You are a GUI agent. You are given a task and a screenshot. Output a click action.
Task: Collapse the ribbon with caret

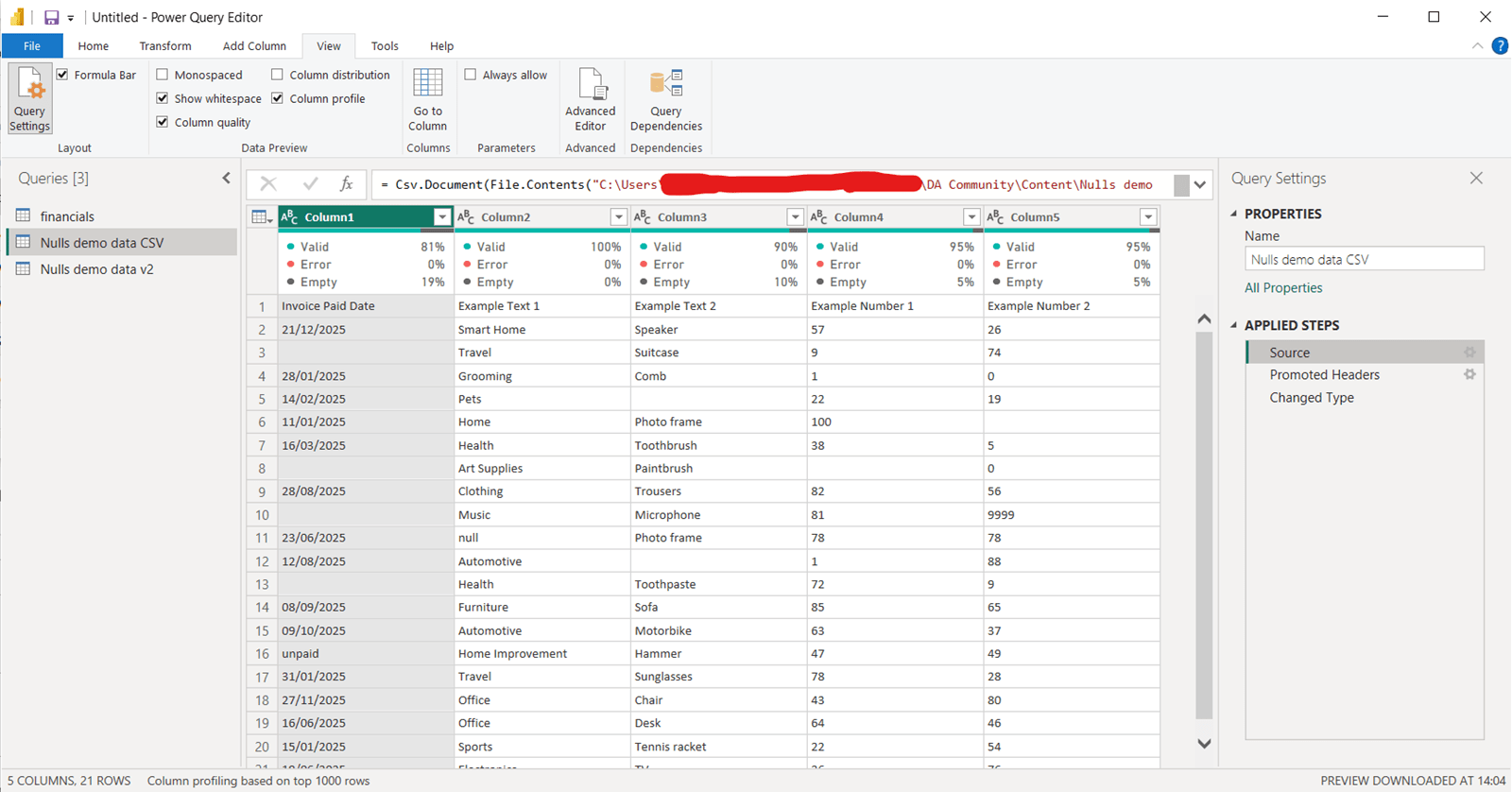click(x=1477, y=45)
